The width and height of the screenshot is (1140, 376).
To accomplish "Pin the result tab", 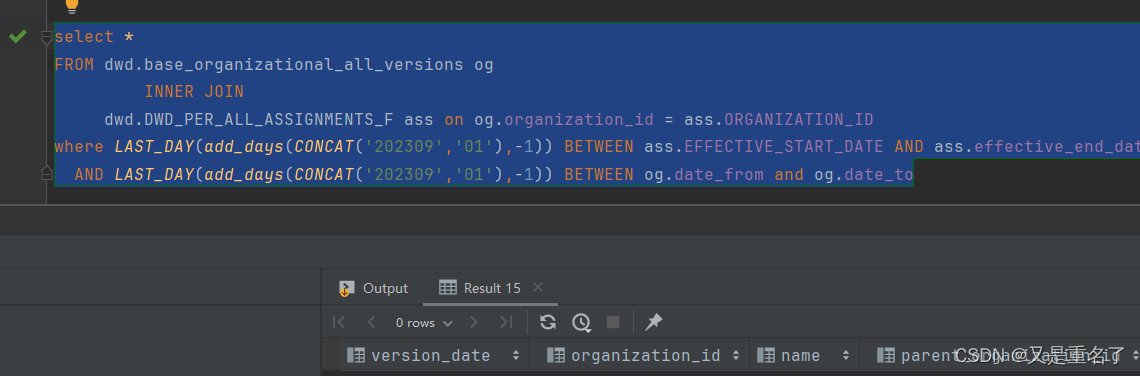I will pos(654,321).
